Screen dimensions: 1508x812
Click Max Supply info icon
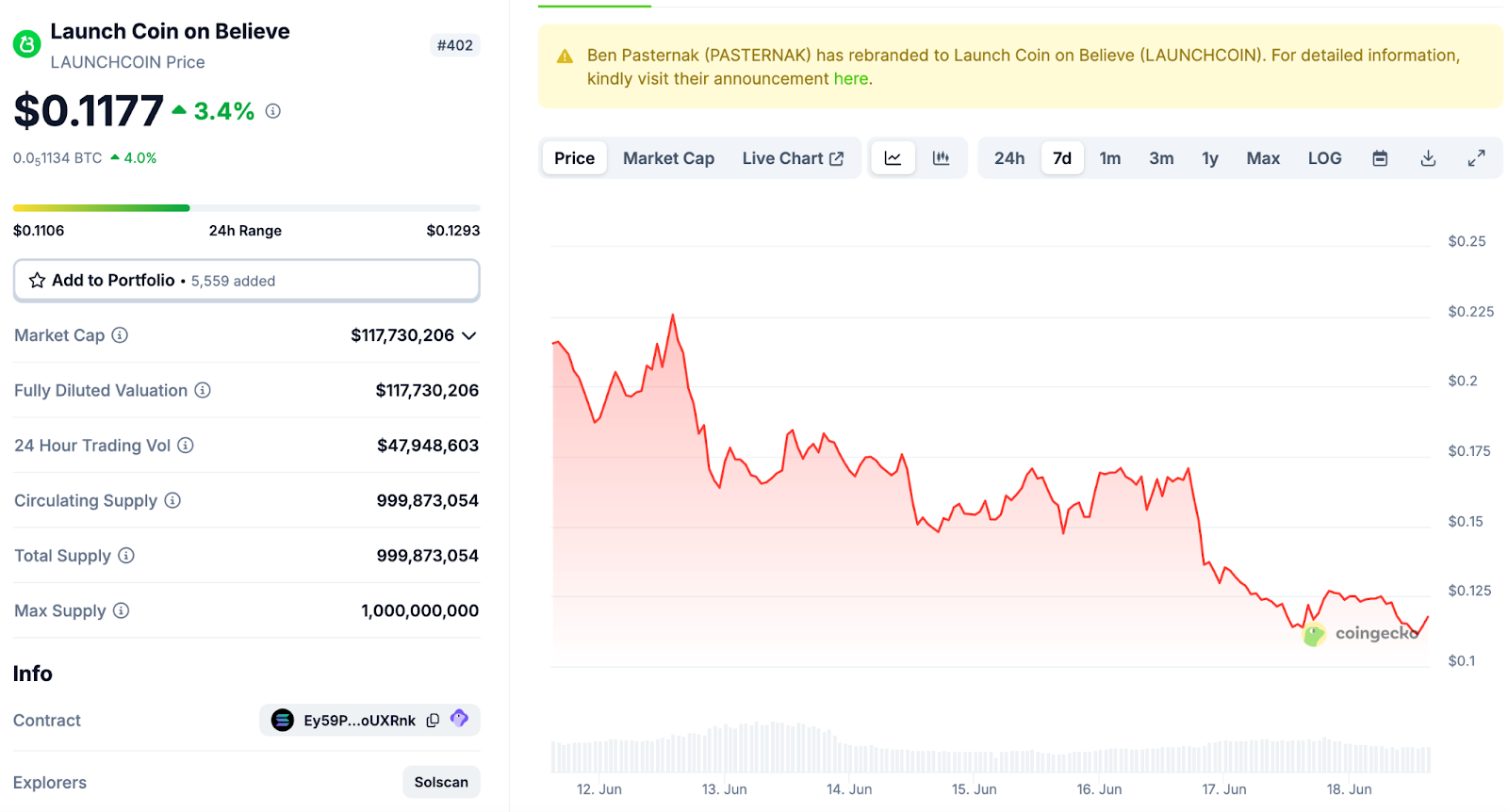point(121,610)
